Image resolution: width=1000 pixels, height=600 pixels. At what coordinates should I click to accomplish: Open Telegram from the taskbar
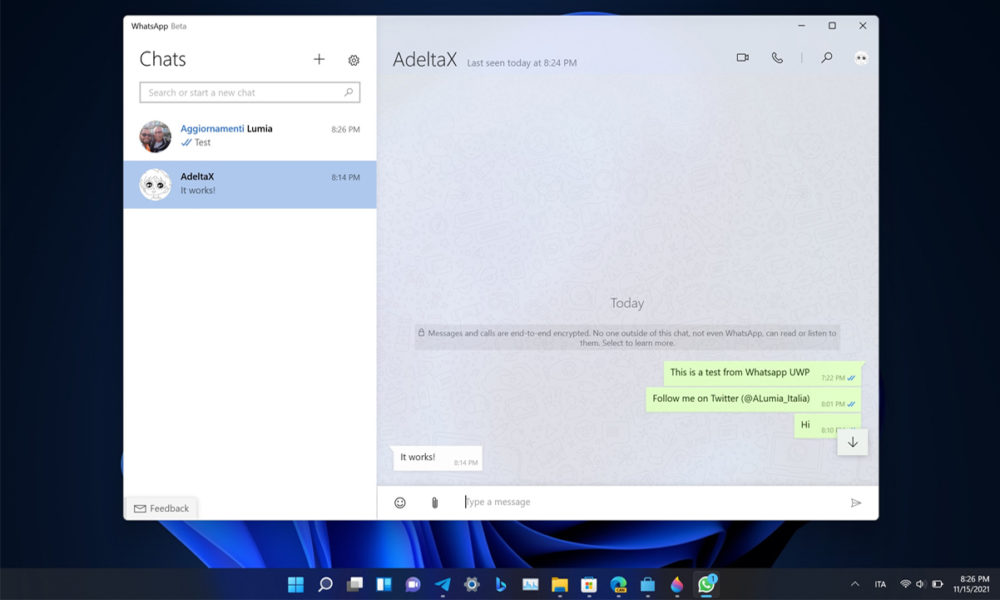click(441, 586)
